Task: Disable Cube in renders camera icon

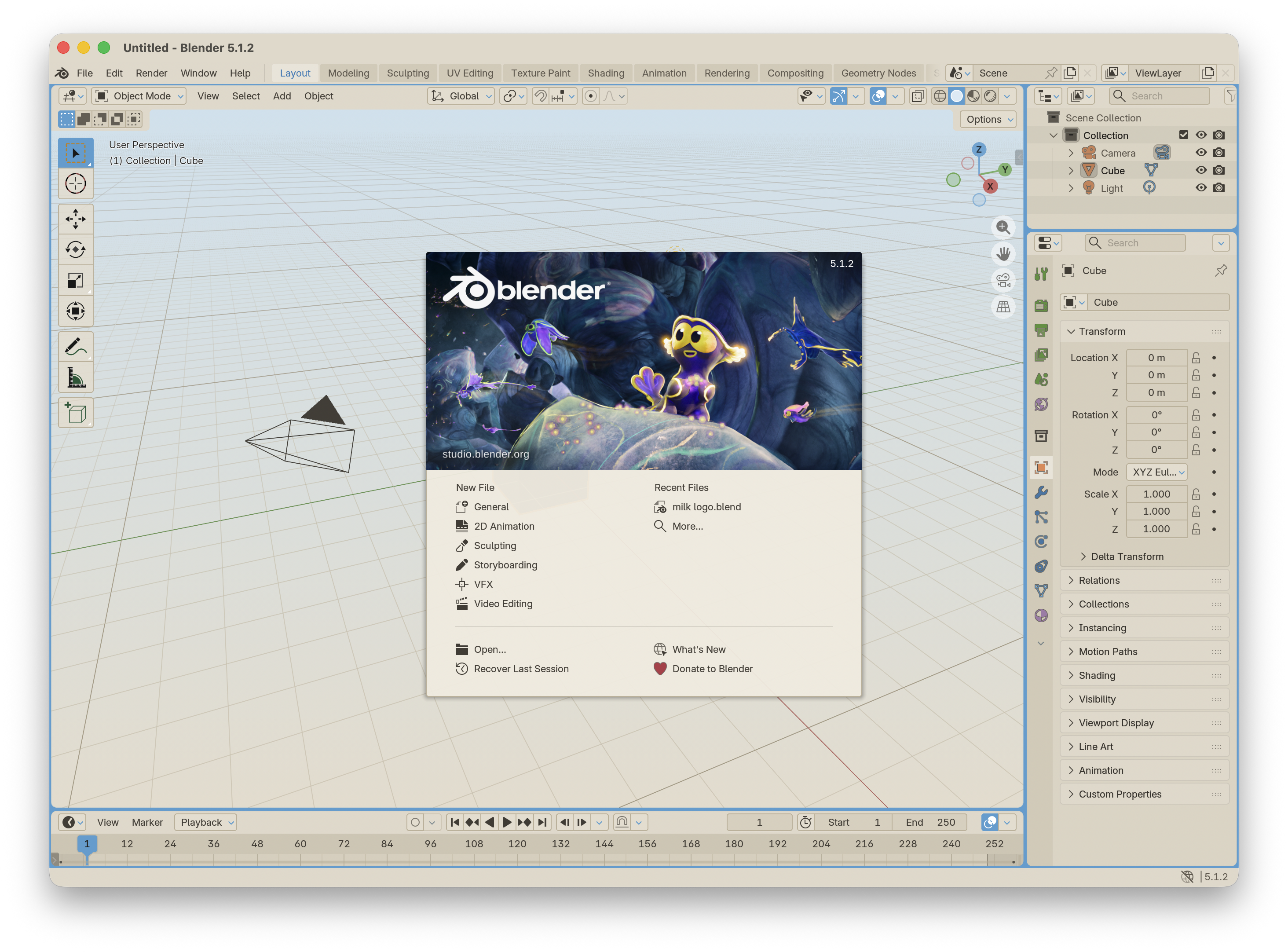Action: click(x=1219, y=170)
